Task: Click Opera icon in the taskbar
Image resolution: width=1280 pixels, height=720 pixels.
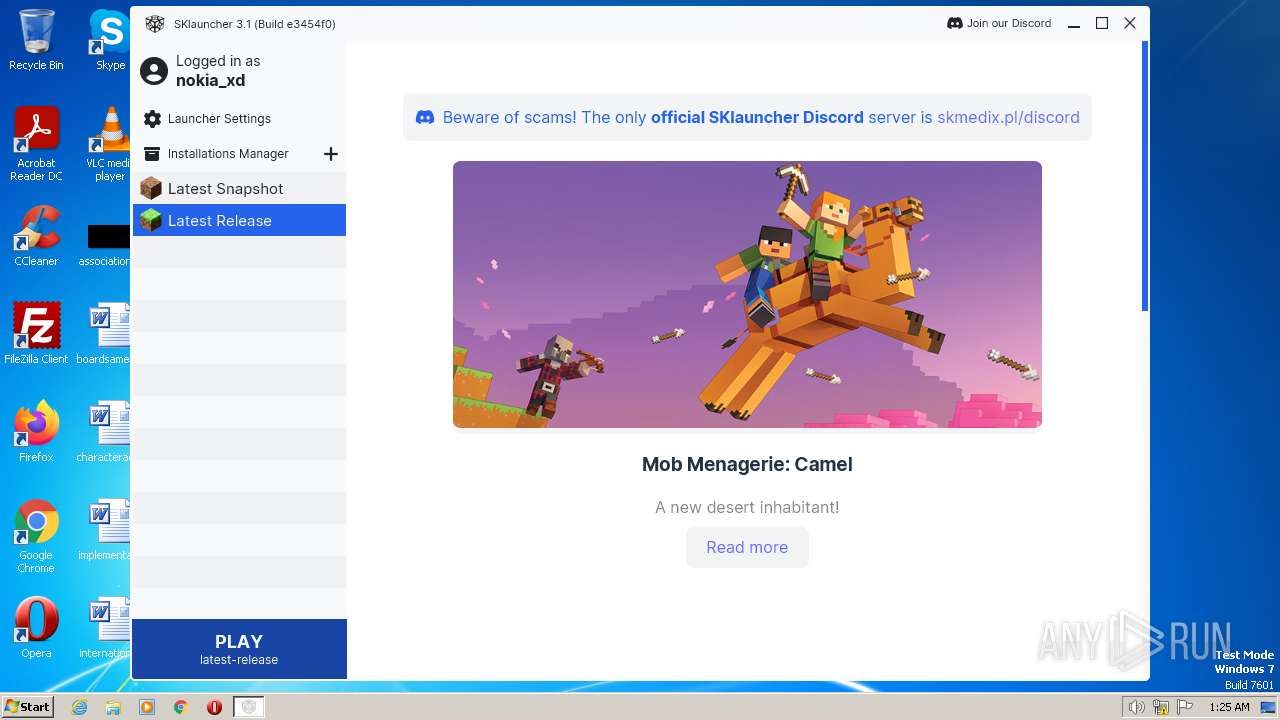Action: pos(214,707)
